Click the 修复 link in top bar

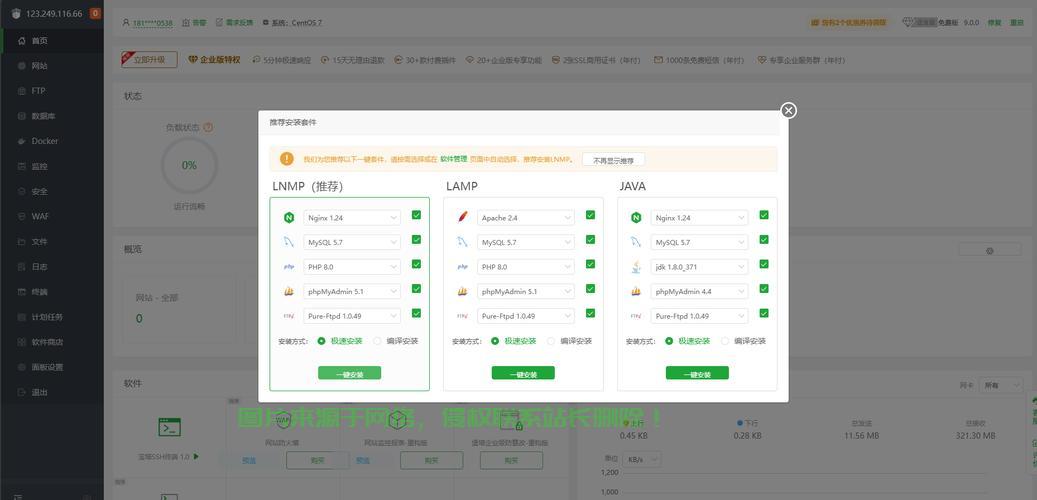(995, 22)
